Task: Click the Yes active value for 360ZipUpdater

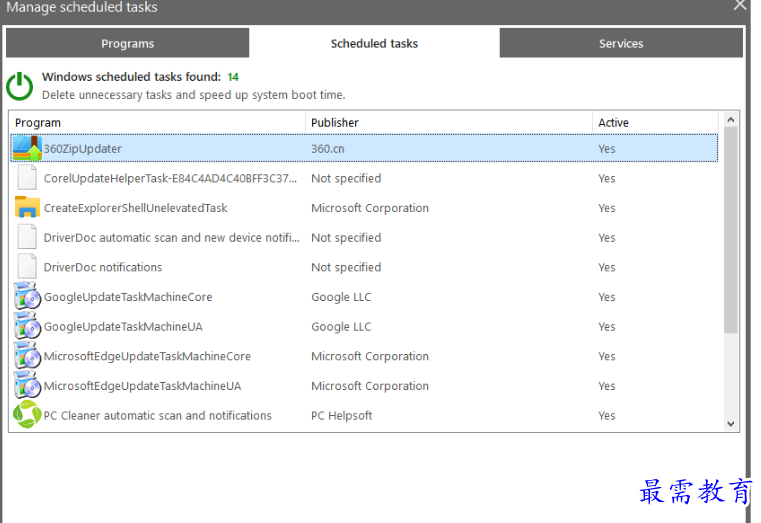Action: click(607, 148)
